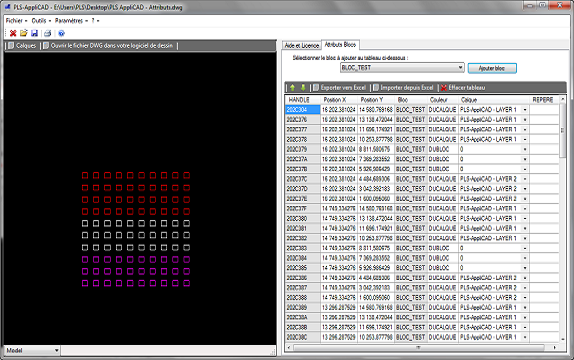Screen dimensions: 574x360
Task: Open the Paramètres menu
Action: pyautogui.click(x=71, y=21)
